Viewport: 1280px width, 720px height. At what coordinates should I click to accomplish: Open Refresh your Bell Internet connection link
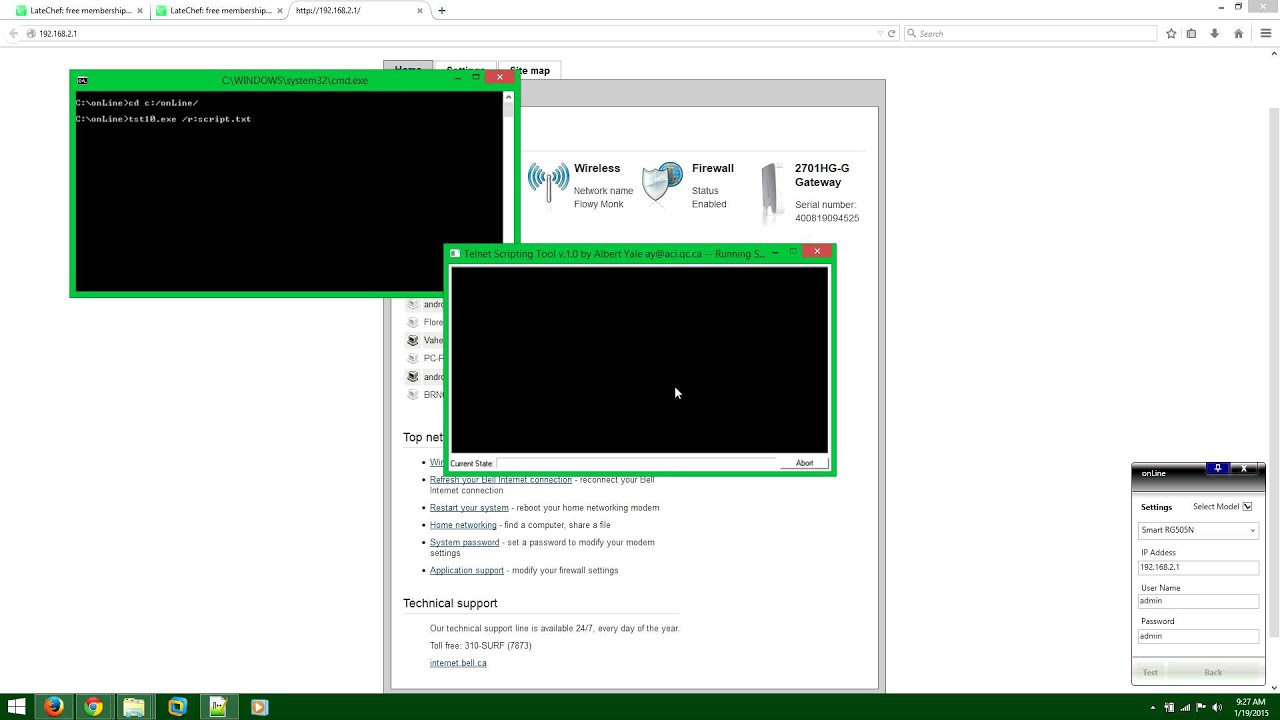tap(501, 480)
